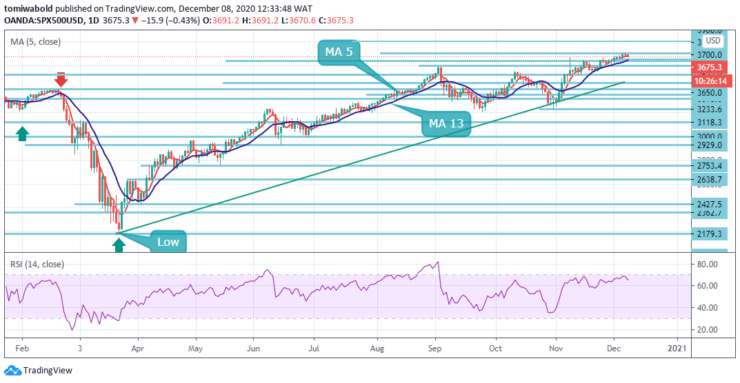Click the Apr label on the time axis
This screenshot has height=383, width=740.
click(139, 350)
